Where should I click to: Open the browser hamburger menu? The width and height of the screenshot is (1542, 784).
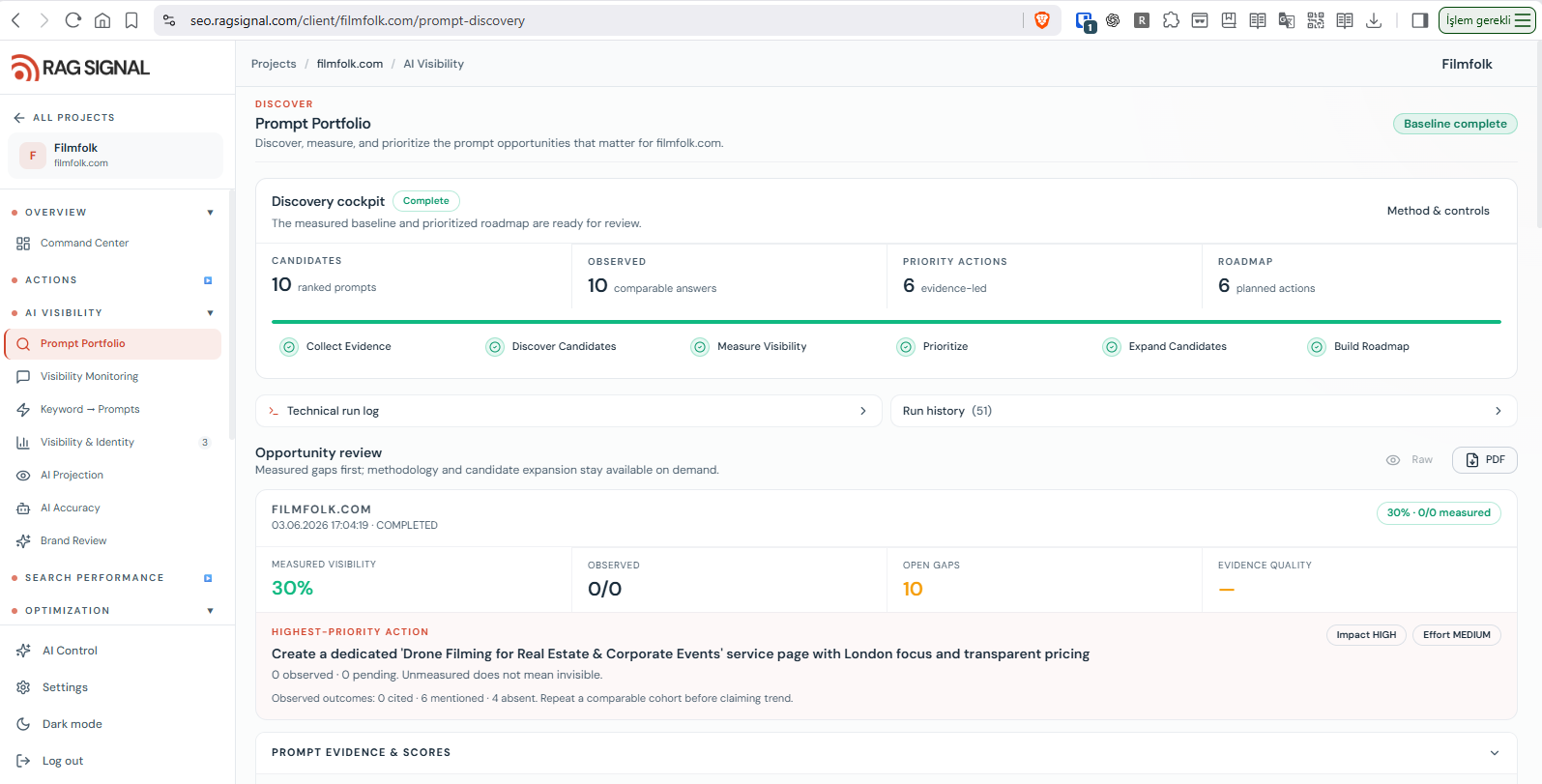pos(1523,20)
